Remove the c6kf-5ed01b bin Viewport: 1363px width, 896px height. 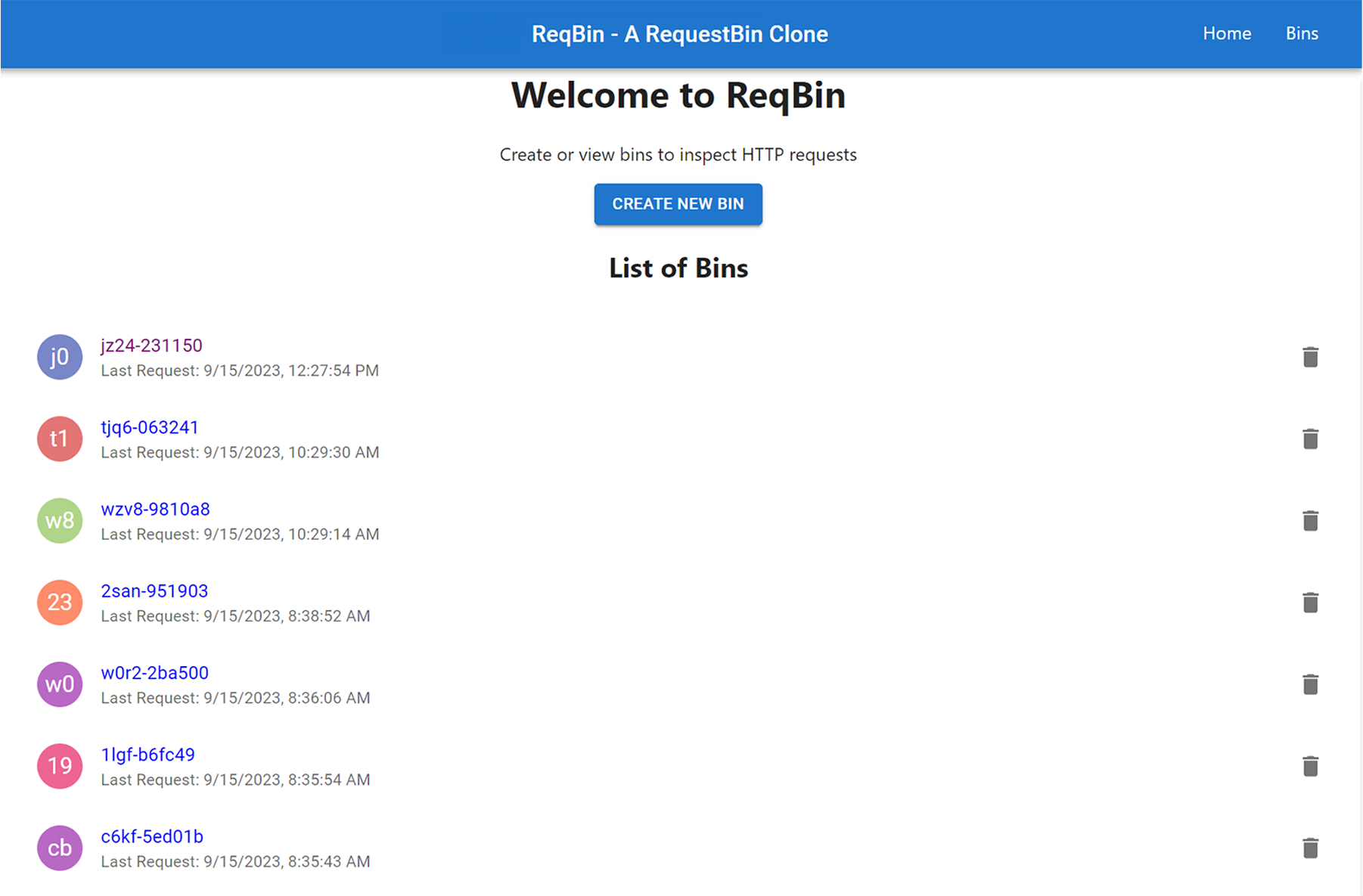point(1310,848)
